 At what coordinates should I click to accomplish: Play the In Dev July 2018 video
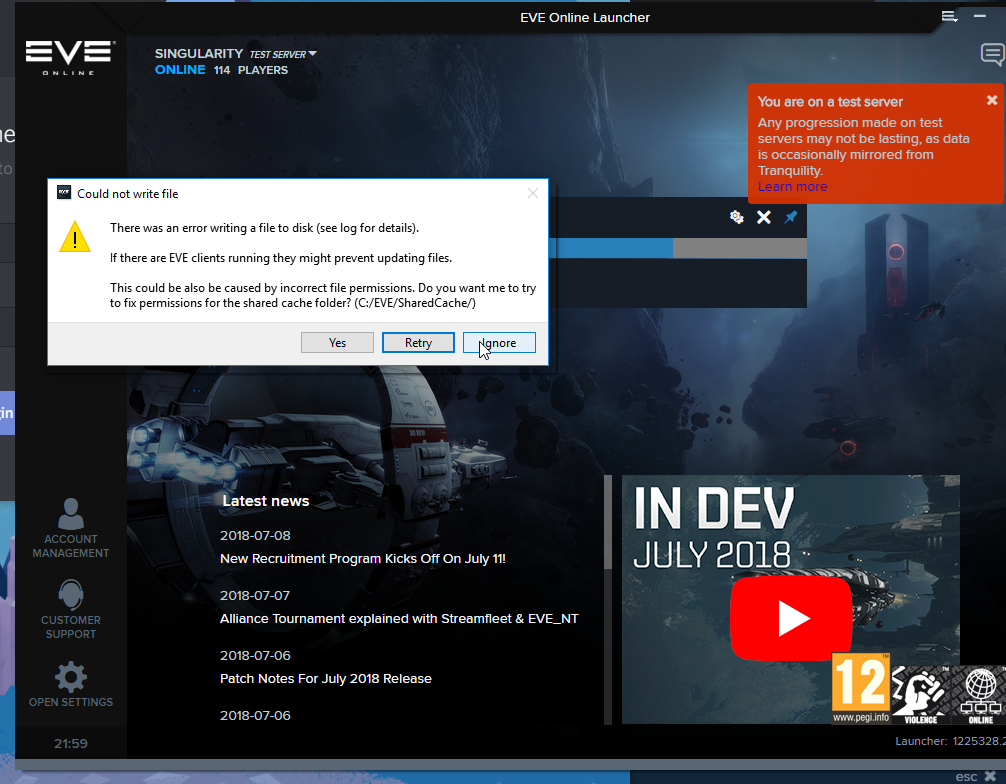791,618
